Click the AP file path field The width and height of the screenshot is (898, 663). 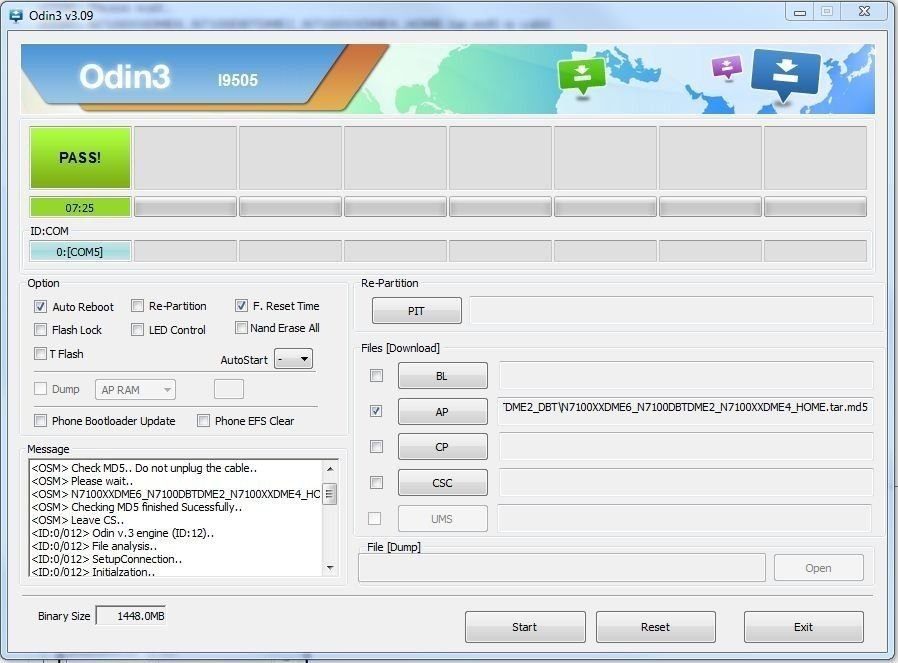point(686,411)
